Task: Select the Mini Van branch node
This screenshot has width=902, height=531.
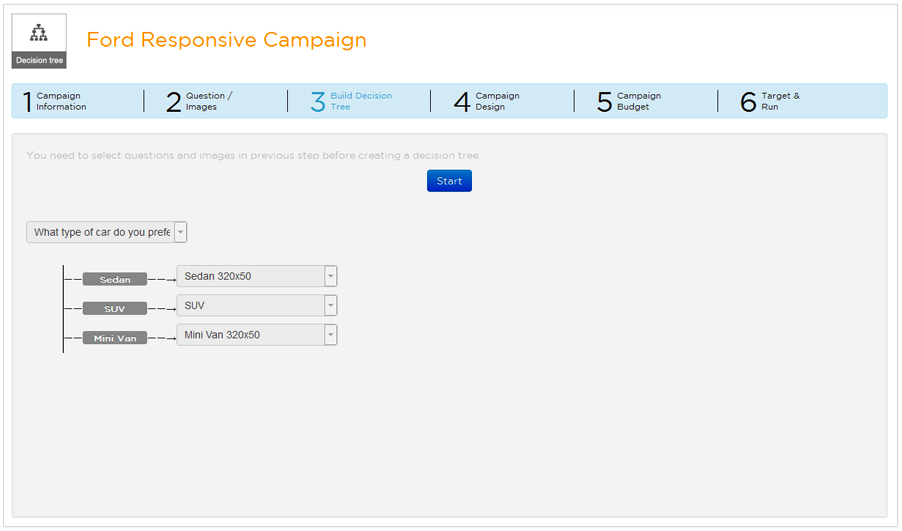Action: point(115,338)
